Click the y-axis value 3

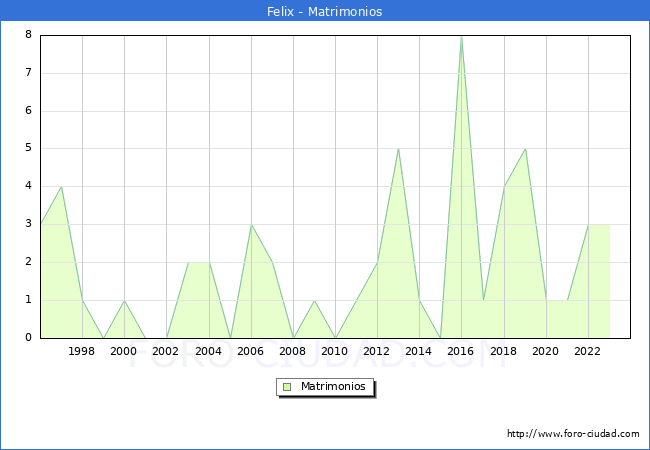pyautogui.click(x=28, y=224)
